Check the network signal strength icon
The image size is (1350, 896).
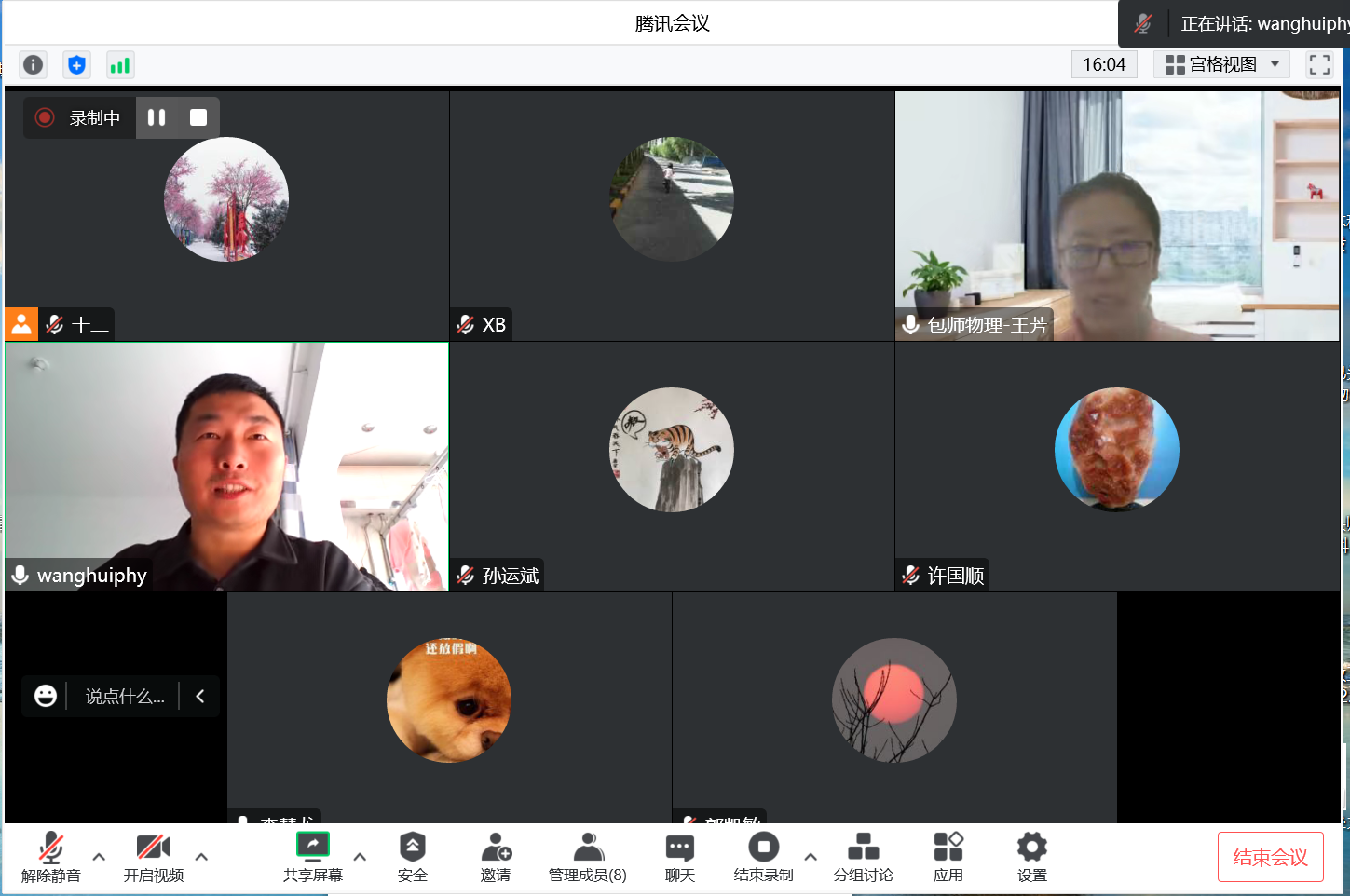120,64
